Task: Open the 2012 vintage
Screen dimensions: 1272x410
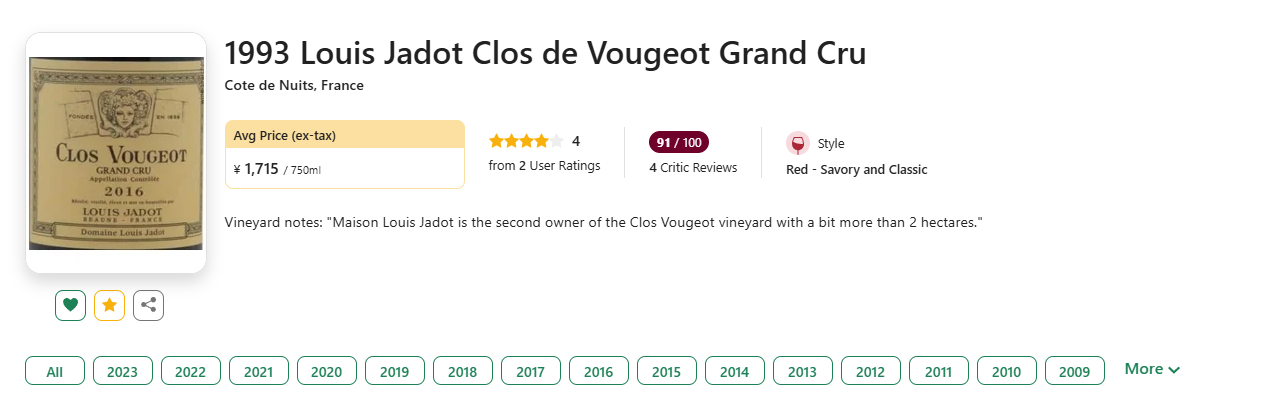Action: tap(871, 371)
